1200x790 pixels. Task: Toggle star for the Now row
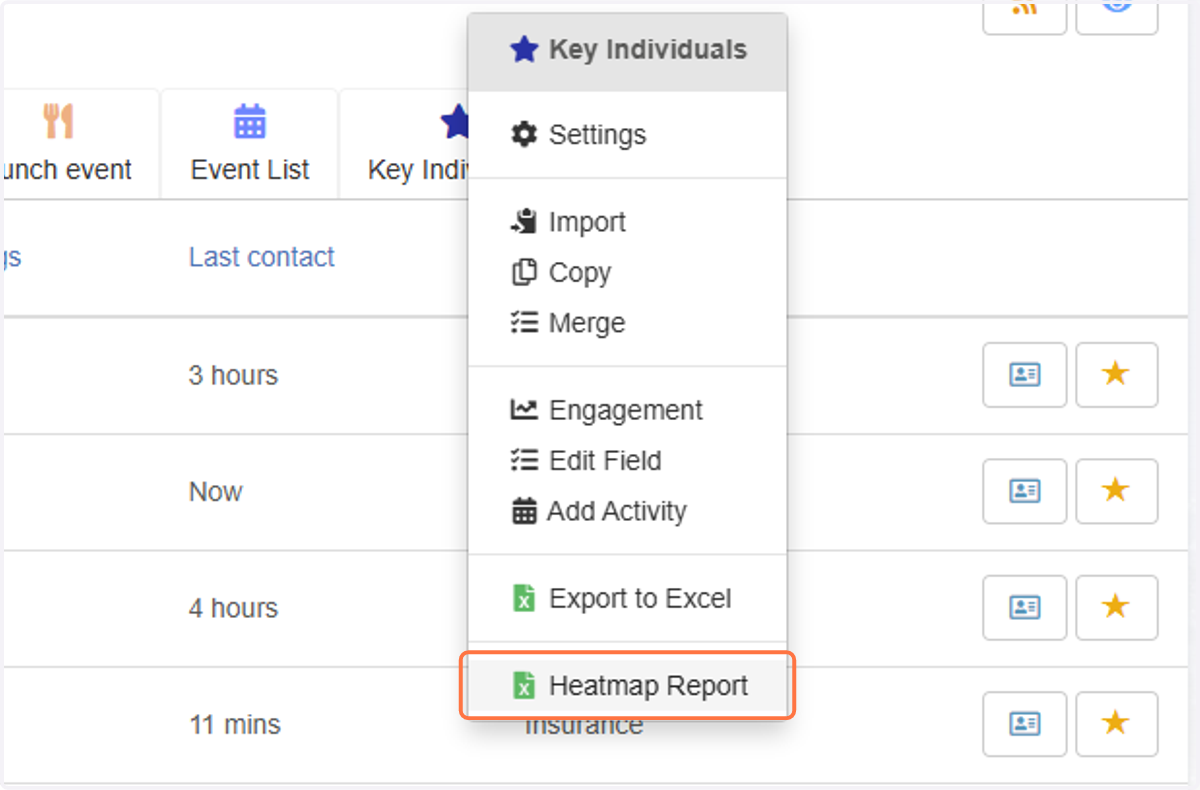1117,491
